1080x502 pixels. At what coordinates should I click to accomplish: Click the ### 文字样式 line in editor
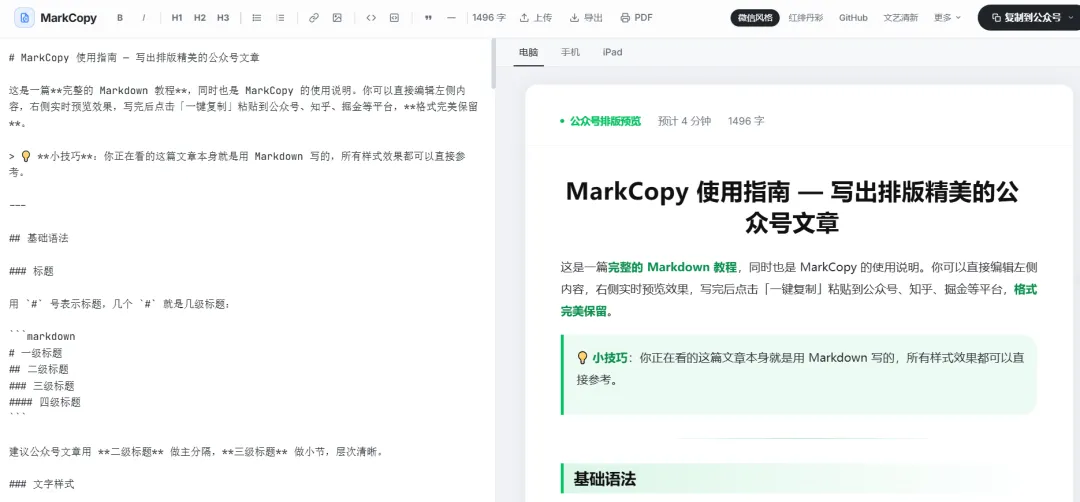pos(42,485)
